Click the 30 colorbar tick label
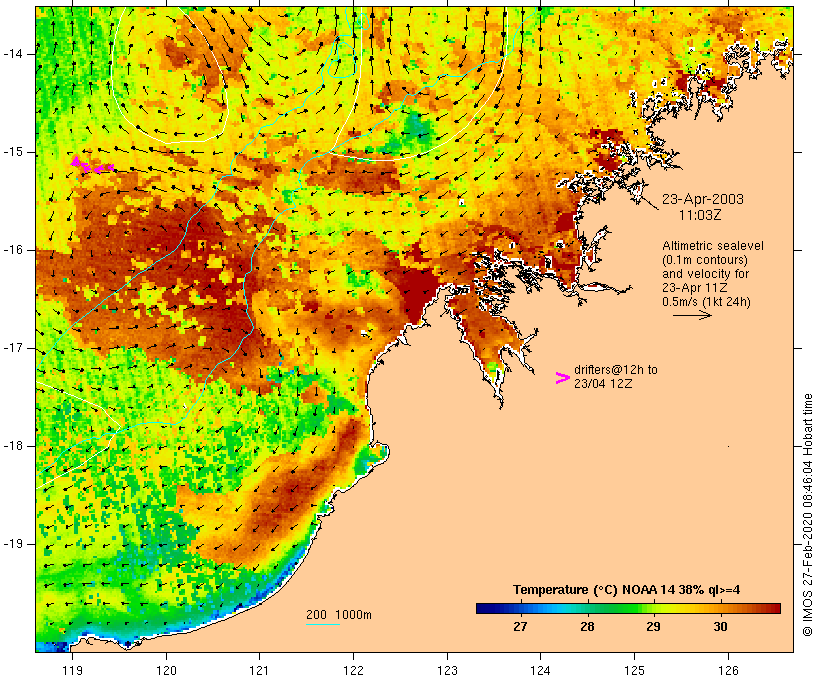 (x=720, y=627)
